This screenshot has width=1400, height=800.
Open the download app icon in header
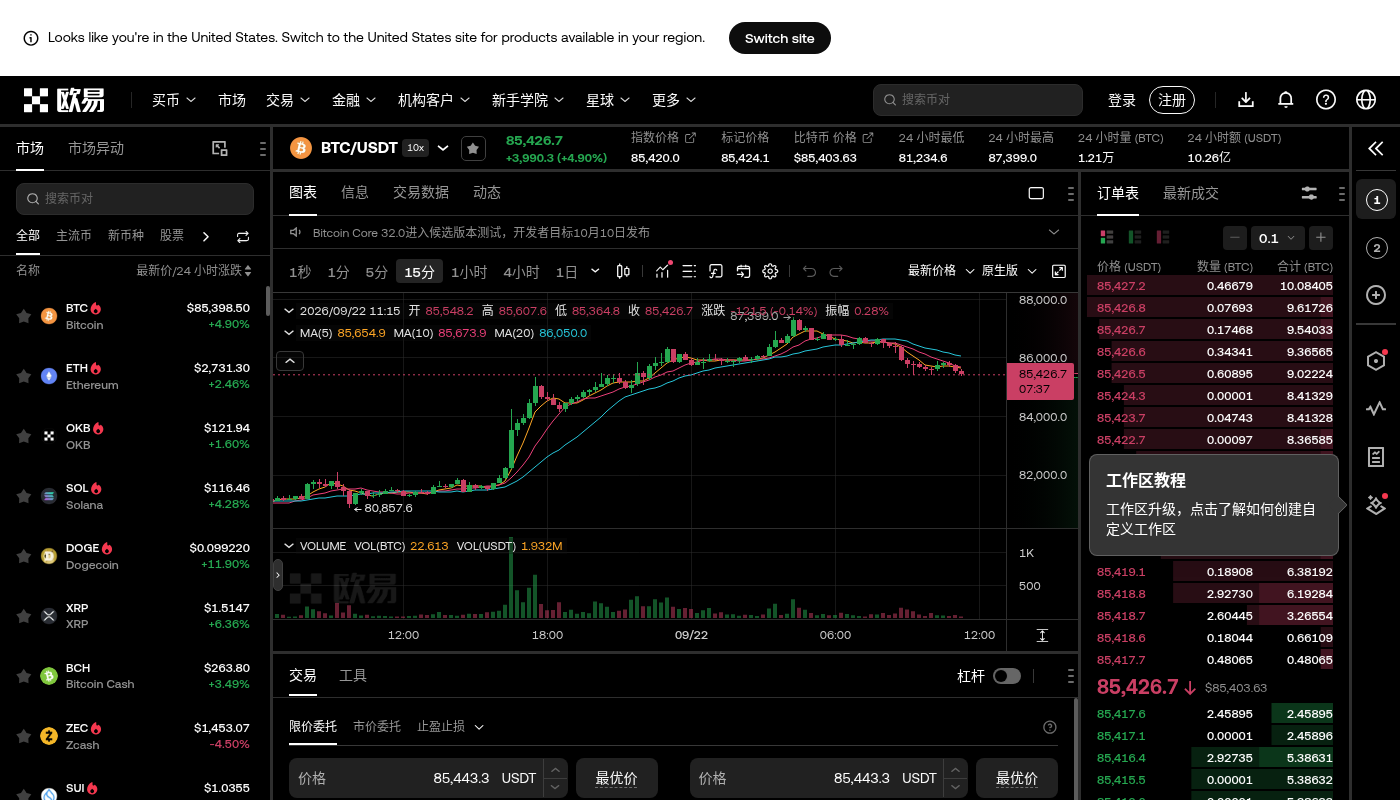[1246, 100]
